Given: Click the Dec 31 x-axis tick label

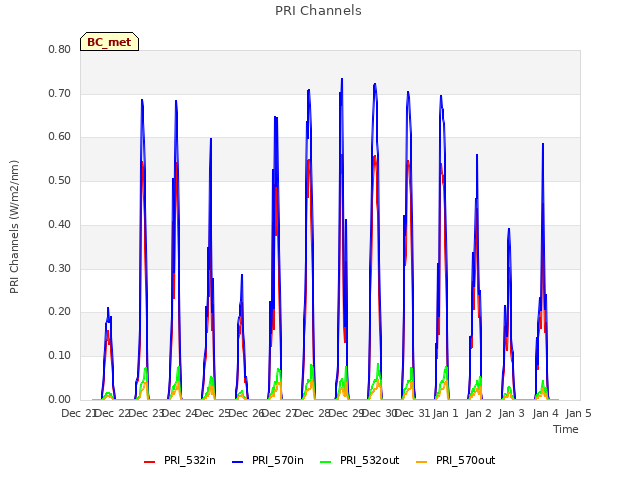Looking at the screenshot, I should click(414, 413).
